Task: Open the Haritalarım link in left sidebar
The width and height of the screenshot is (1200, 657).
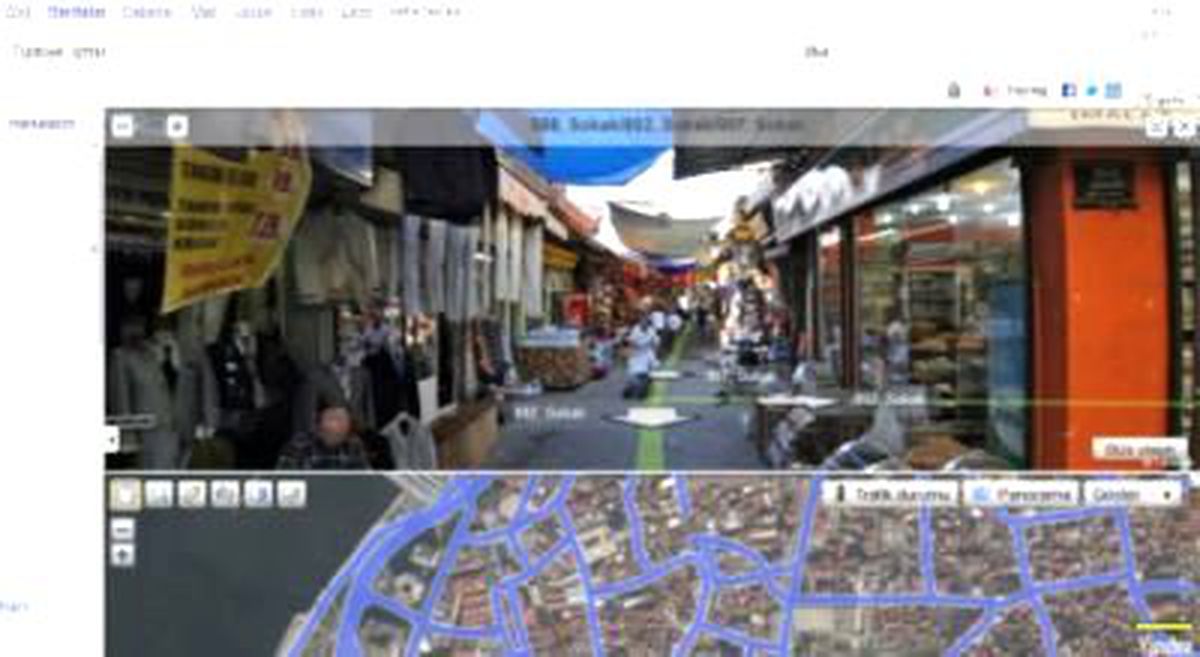Action: [42, 123]
